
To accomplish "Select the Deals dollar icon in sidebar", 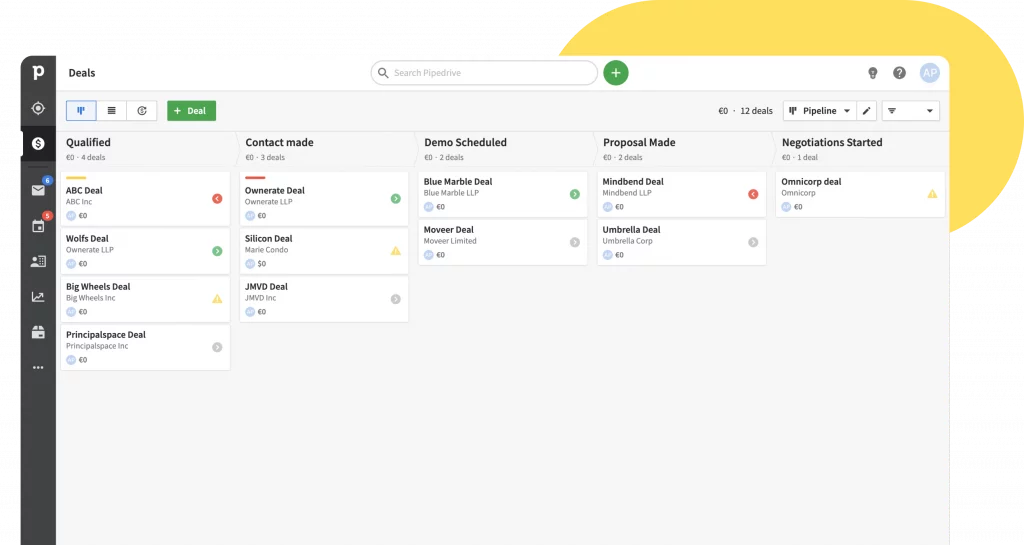I will point(38,144).
